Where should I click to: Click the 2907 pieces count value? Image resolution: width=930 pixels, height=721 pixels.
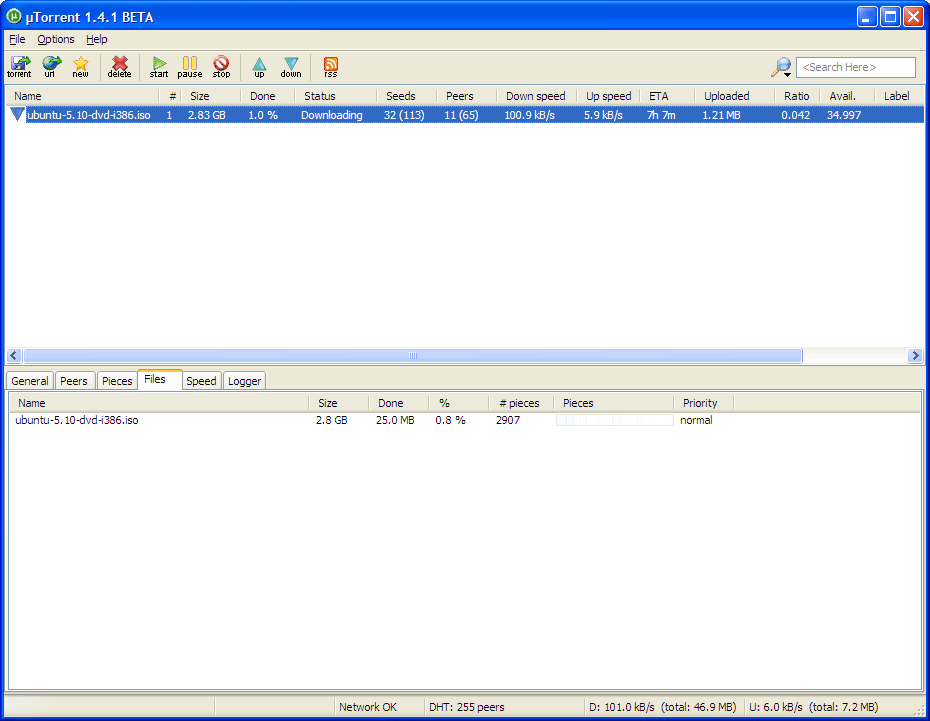coord(508,420)
